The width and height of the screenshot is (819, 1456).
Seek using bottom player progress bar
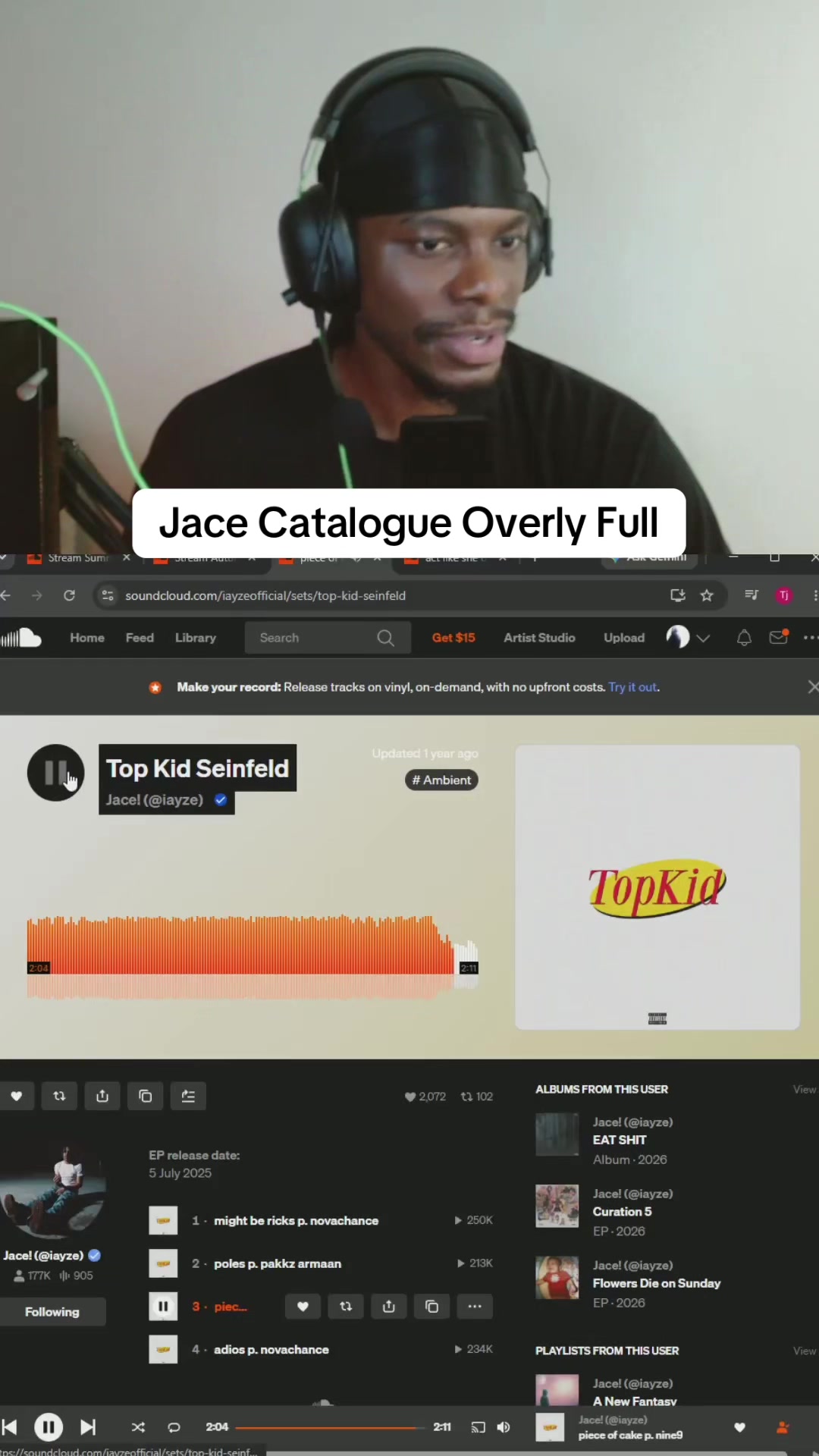click(x=331, y=1427)
